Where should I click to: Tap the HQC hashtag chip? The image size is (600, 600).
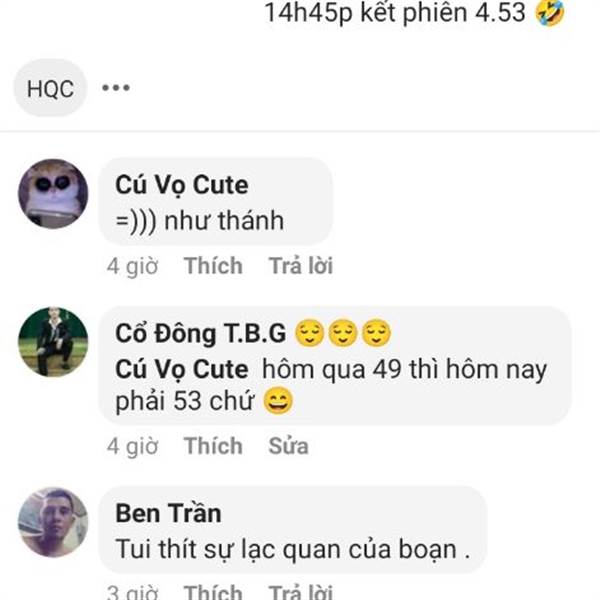pos(50,88)
